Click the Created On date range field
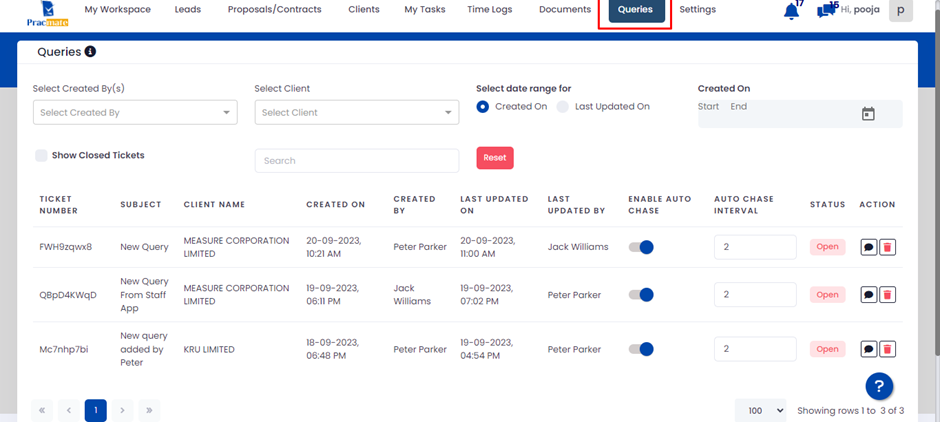Image resolution: width=940 pixels, height=422 pixels. tap(800, 114)
